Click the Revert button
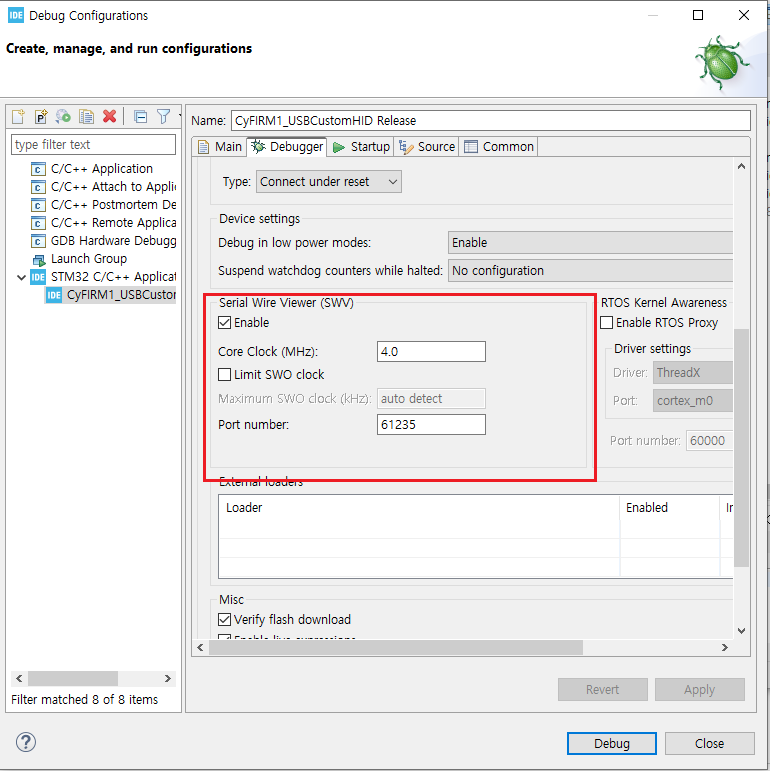Viewport: 770px width, 771px height. [602, 690]
